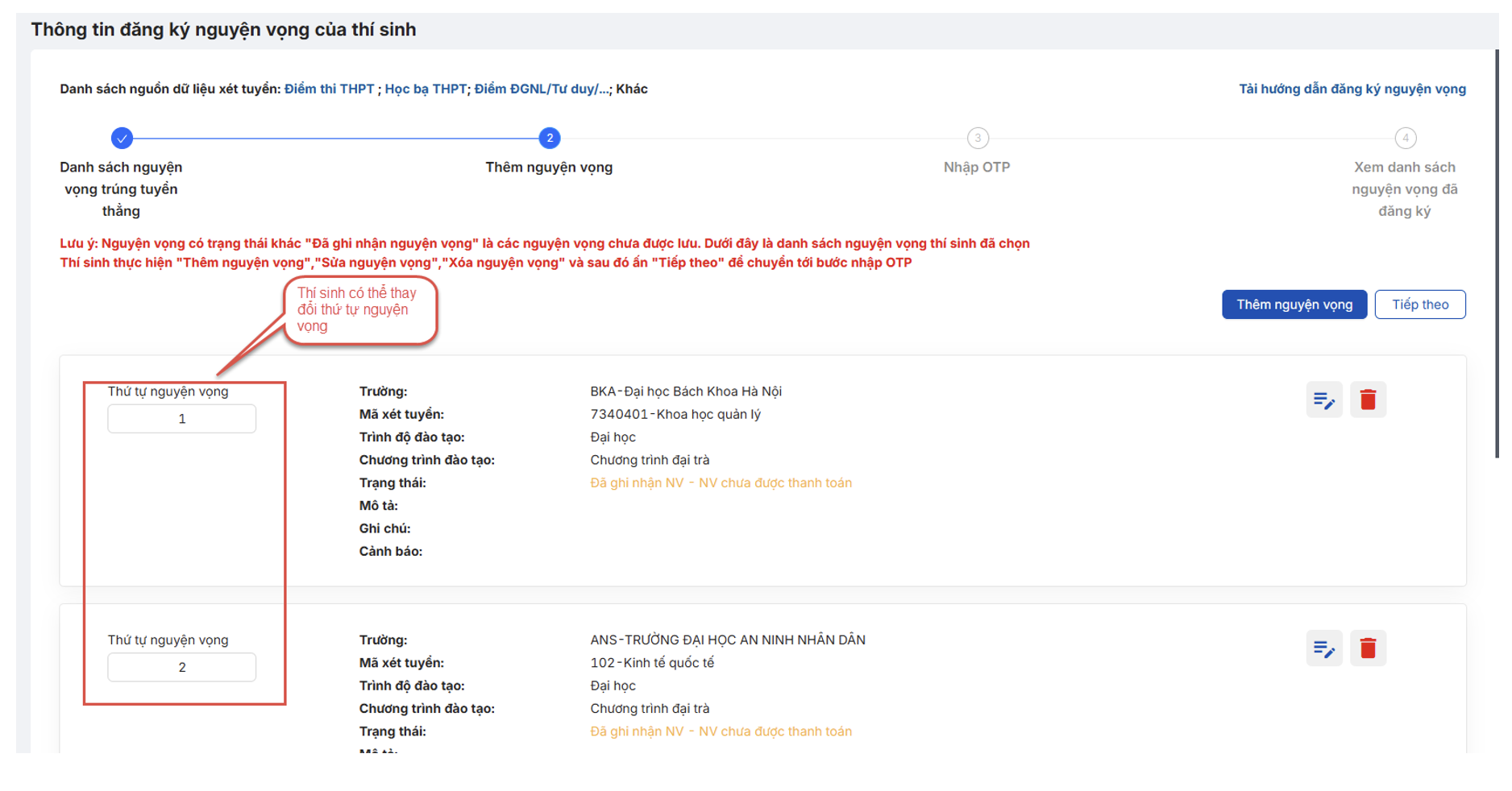The width and height of the screenshot is (1512, 791).
Task: Click the step 4 circle indicator
Action: tap(1405, 139)
